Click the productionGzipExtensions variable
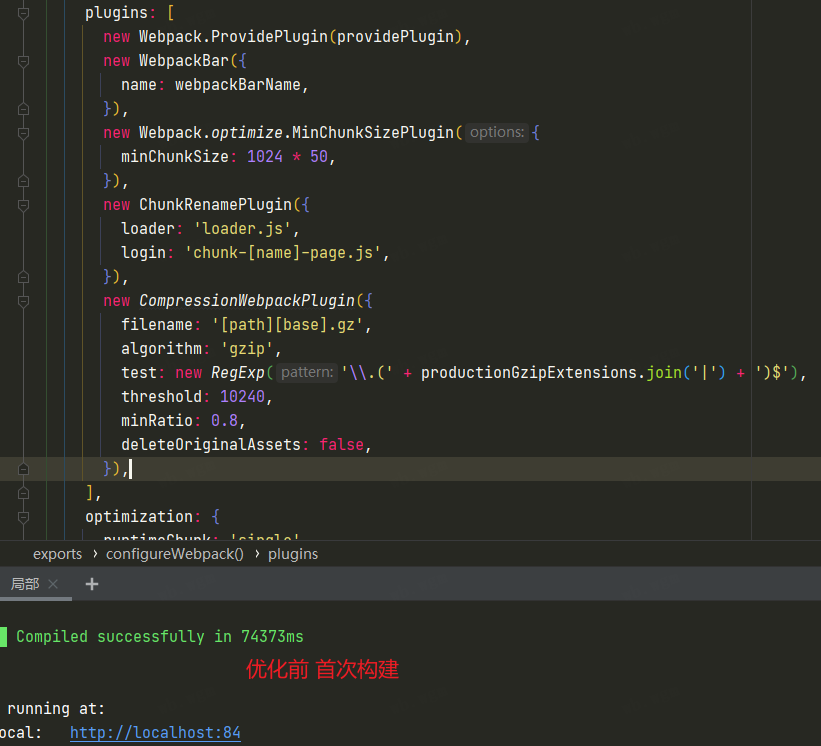The image size is (821, 746). coord(530,372)
